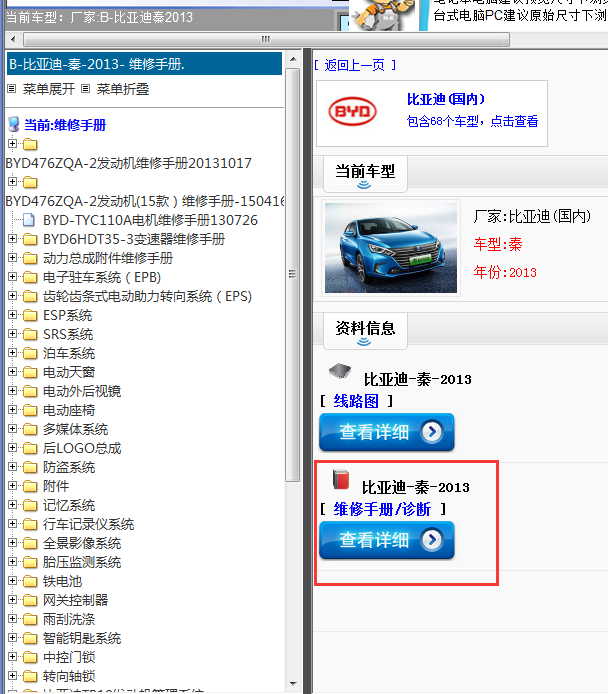Click 查看详细 button under 维修手册/诊断
The height and width of the screenshot is (694, 608).
(387, 540)
